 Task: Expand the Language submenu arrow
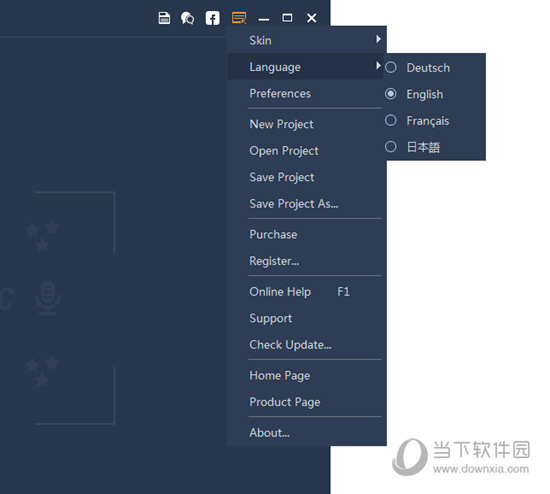click(x=378, y=66)
